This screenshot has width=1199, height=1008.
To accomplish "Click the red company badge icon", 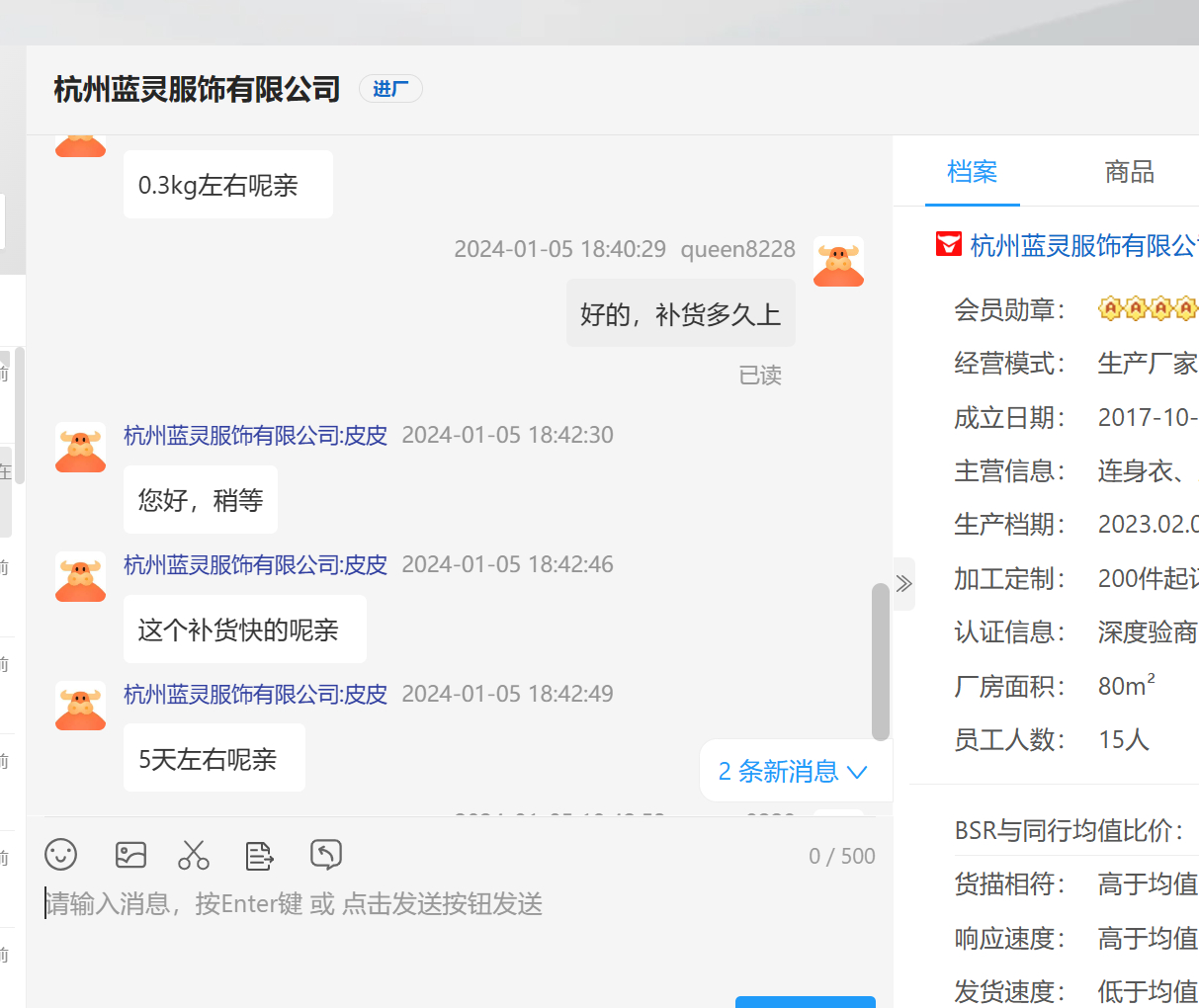I will click(x=948, y=244).
